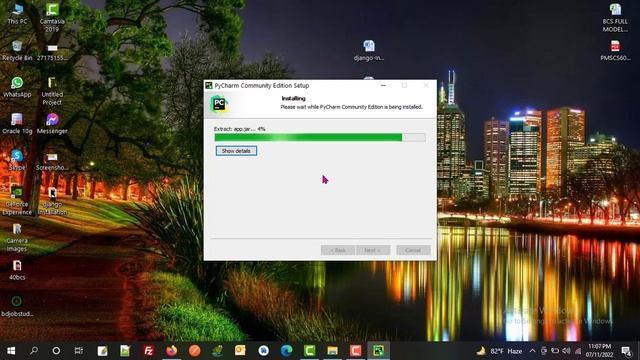The width and height of the screenshot is (640, 360).
Task: Open This PC desktop icon
Action: tap(17, 14)
